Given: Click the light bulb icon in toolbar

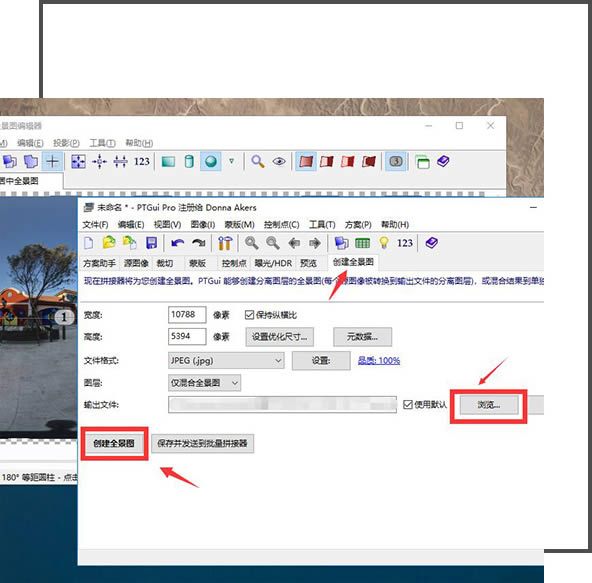Looking at the screenshot, I should (x=384, y=243).
